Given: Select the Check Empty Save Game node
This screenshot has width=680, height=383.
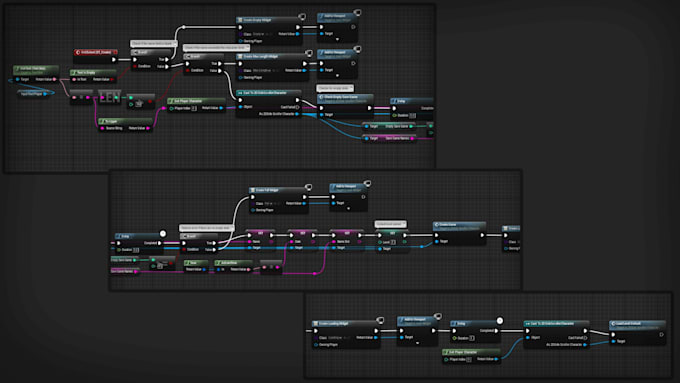Looking at the screenshot, I should pyautogui.click(x=345, y=106).
